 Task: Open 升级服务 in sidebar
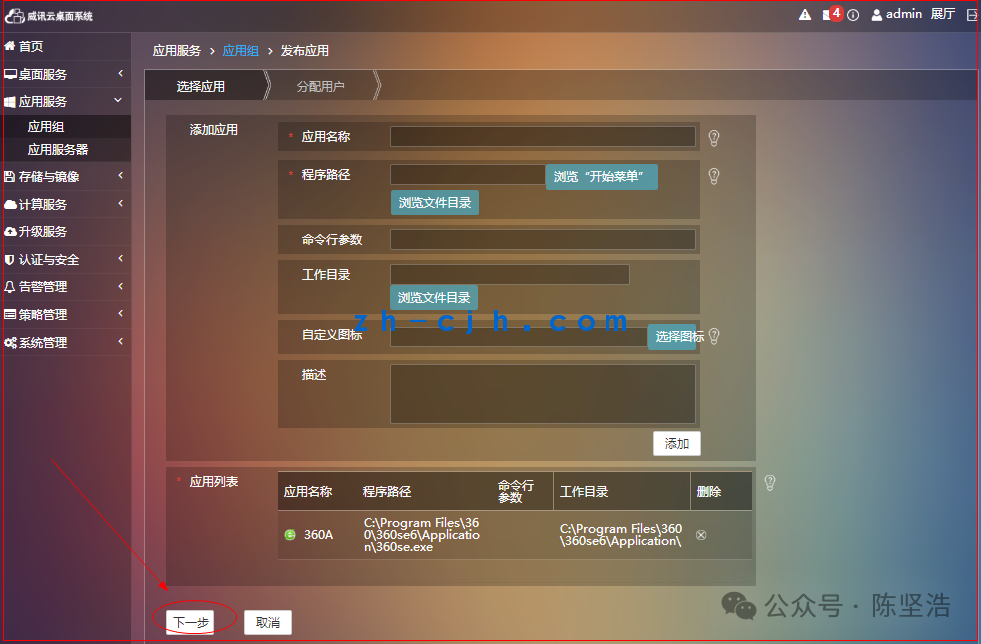66,232
